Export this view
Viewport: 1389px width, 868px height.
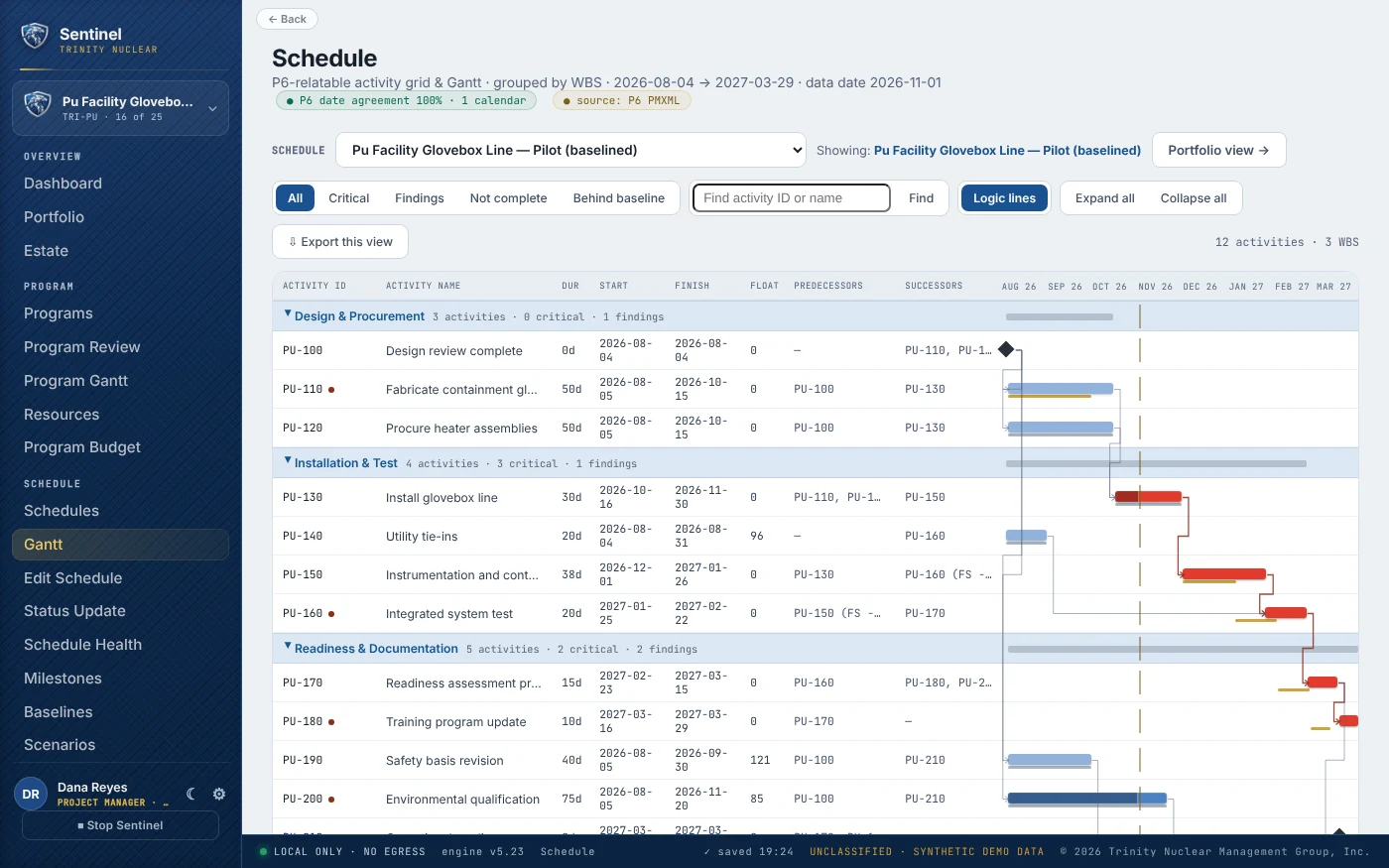tap(340, 242)
